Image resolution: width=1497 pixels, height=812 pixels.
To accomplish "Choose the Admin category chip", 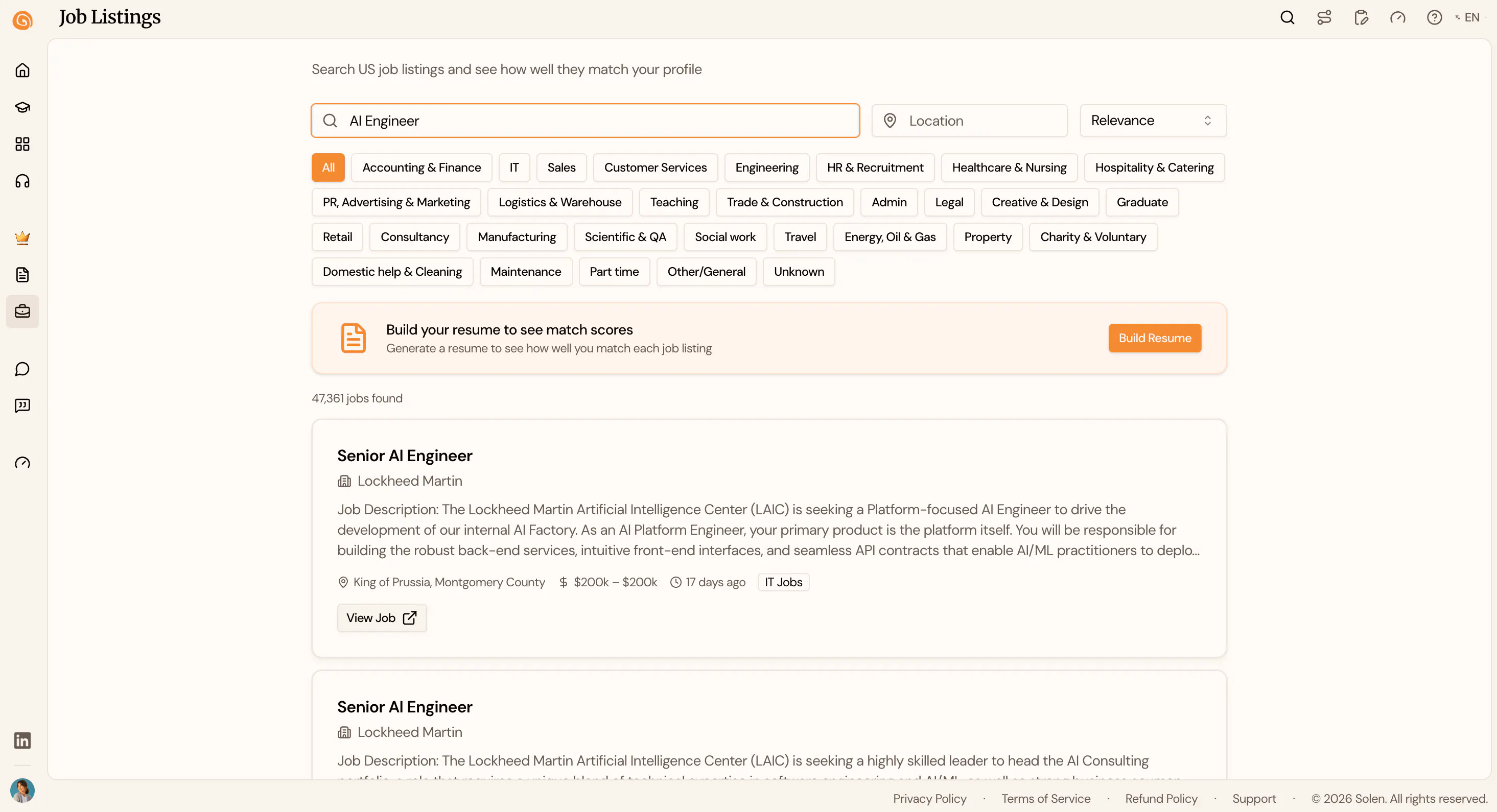I will [889, 202].
